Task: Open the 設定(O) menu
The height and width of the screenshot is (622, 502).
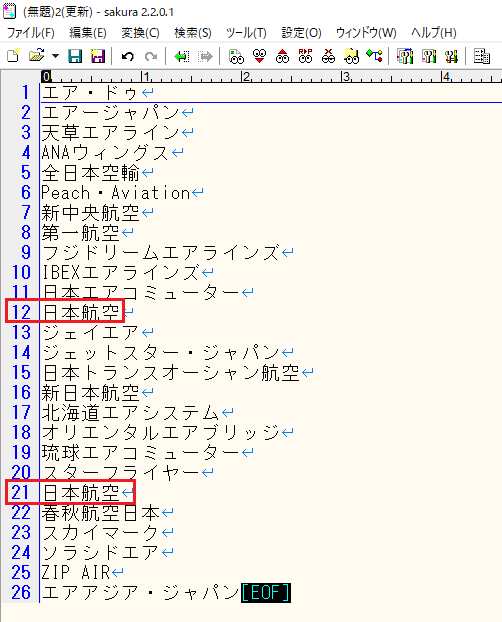Action: [x=301, y=33]
